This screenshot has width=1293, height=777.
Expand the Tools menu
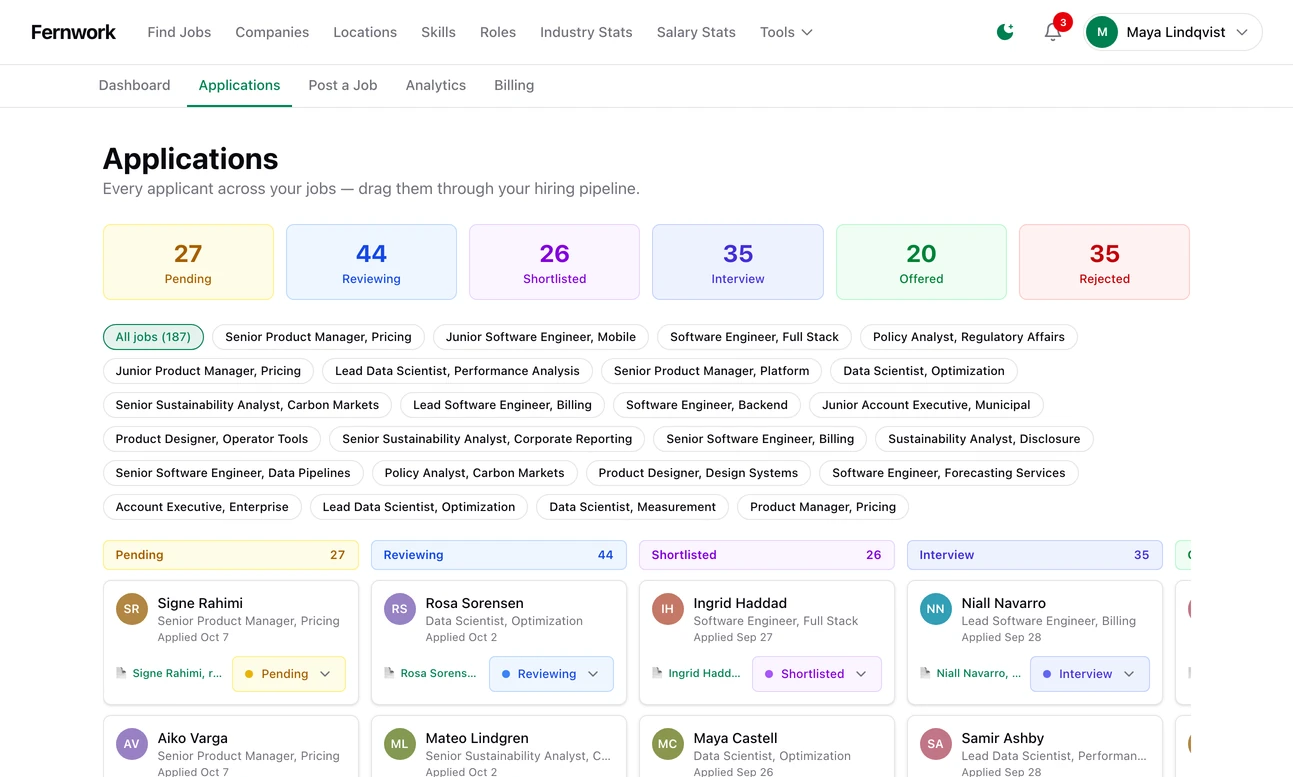786,32
